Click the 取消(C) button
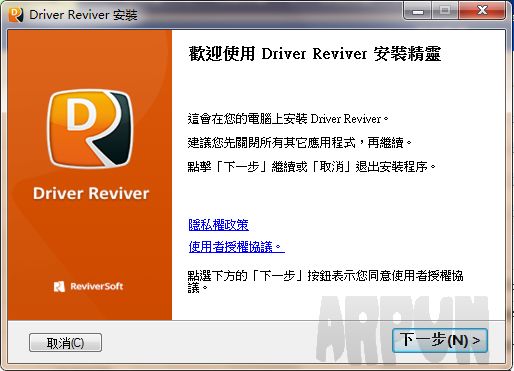Image resolution: width=514 pixels, height=371 pixels. tap(65, 342)
